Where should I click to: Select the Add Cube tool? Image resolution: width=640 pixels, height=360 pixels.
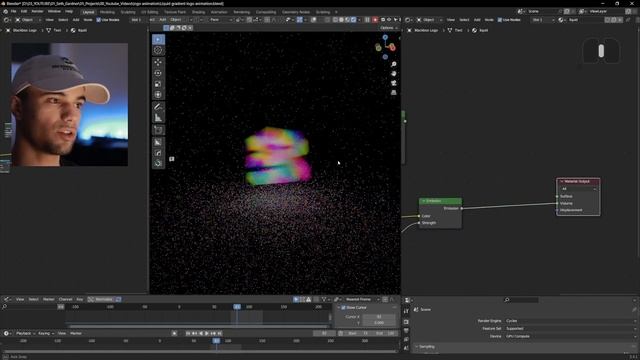(158, 130)
